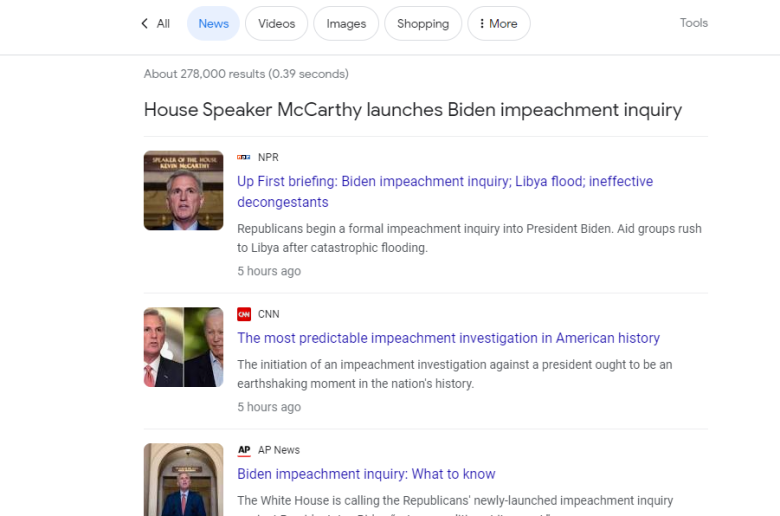Click the back arrow beside All

144,24
